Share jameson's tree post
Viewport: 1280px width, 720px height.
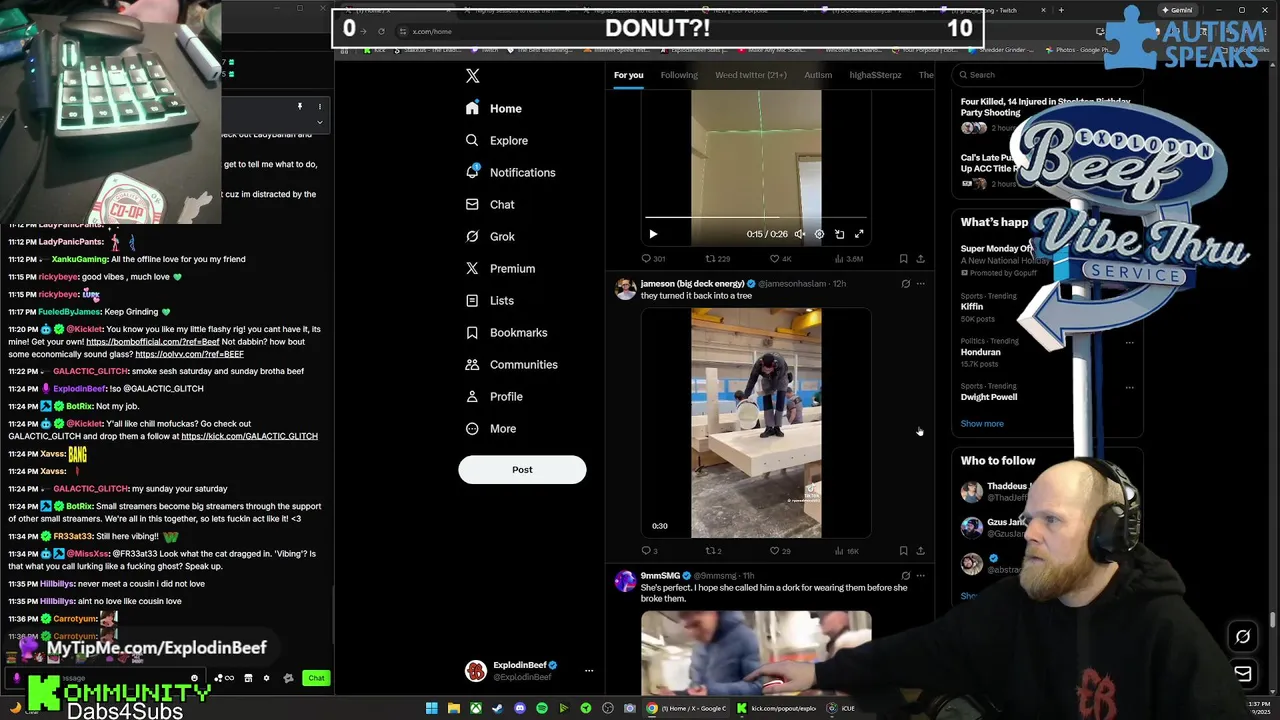click(x=920, y=551)
